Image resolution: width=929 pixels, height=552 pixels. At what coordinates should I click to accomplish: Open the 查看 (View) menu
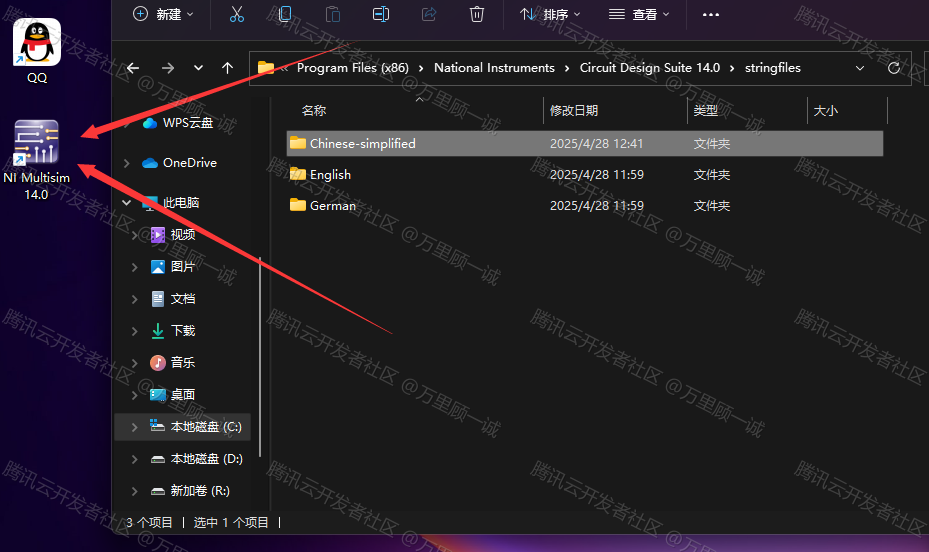[x=639, y=14]
